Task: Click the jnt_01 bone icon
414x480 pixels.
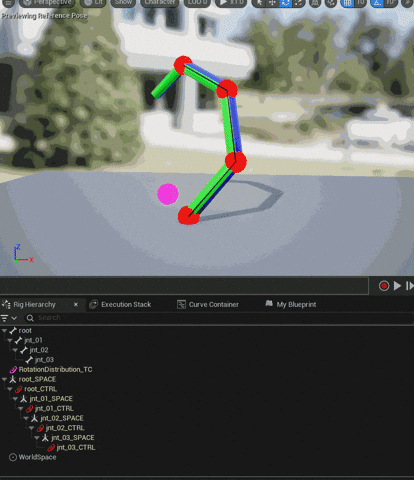Action: click(18, 340)
